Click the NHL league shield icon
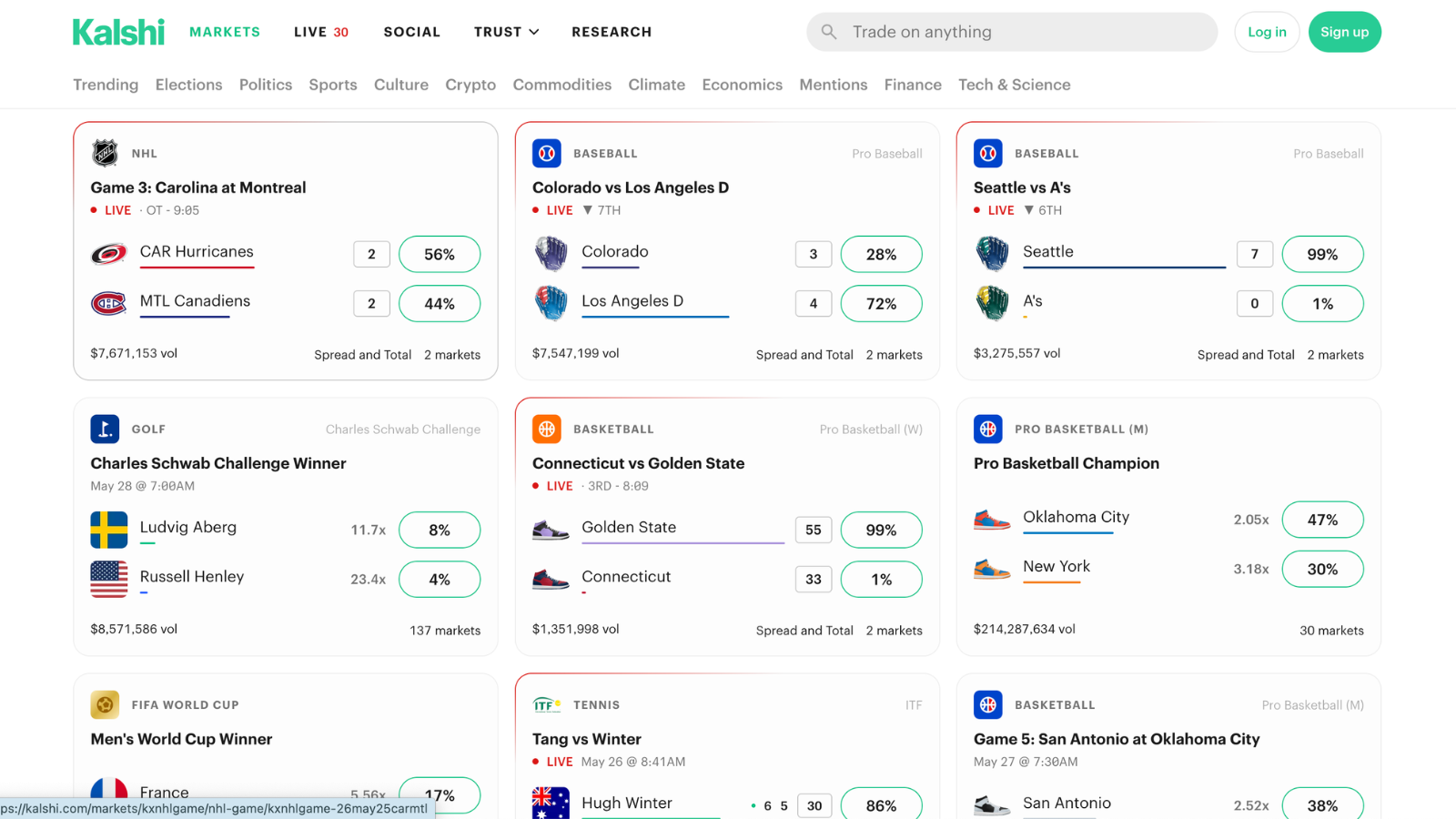This screenshot has height=819, width=1456. tap(105, 153)
